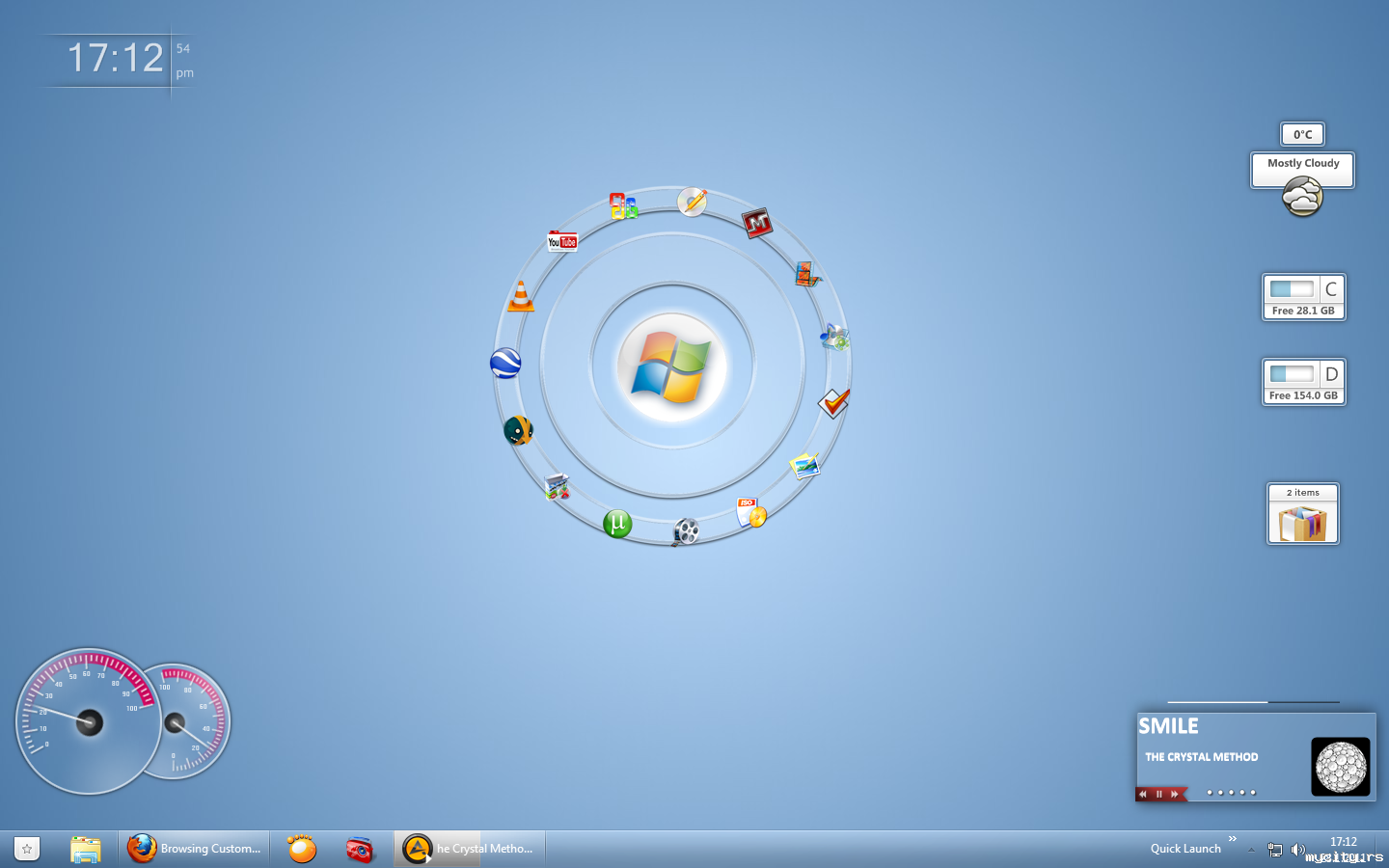Launch the dark masked-face icon in the ring
This screenshot has width=1389, height=868.
click(518, 430)
